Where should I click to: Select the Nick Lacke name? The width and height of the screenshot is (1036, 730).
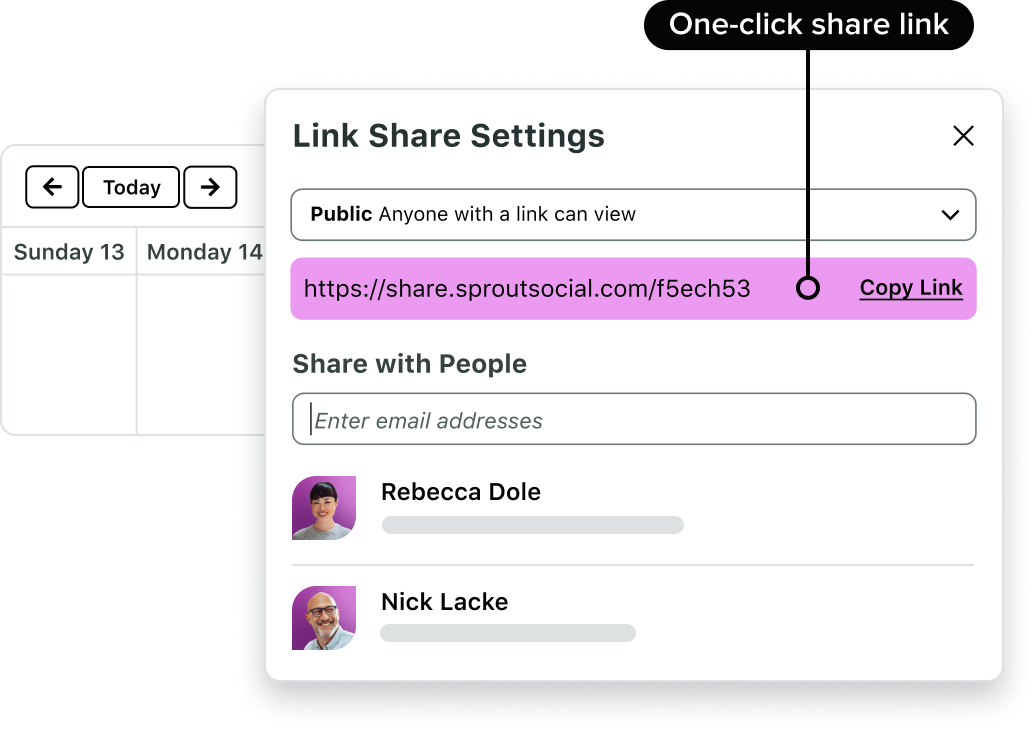coord(445,602)
